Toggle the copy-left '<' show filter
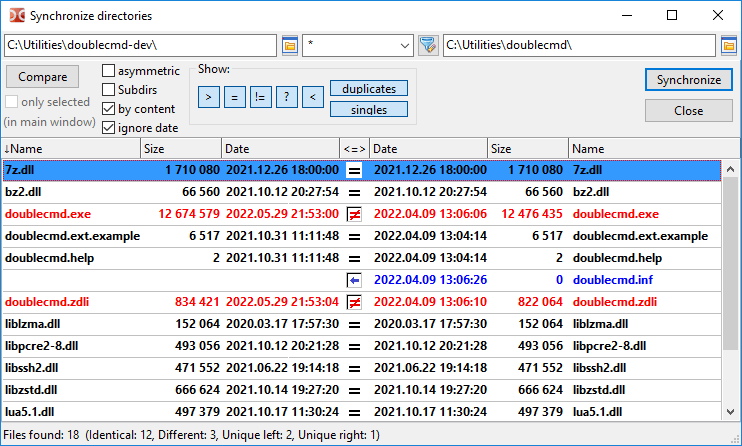 tap(312, 96)
